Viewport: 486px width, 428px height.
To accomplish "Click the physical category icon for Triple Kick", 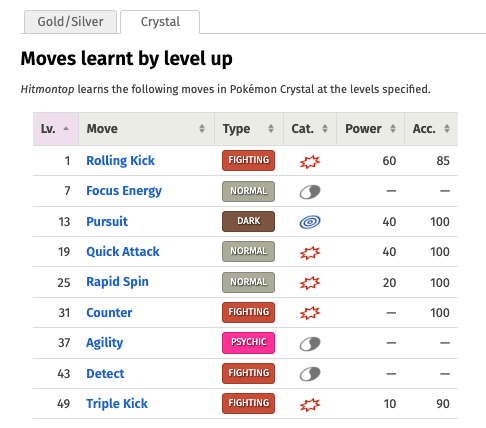I will click(x=310, y=405).
